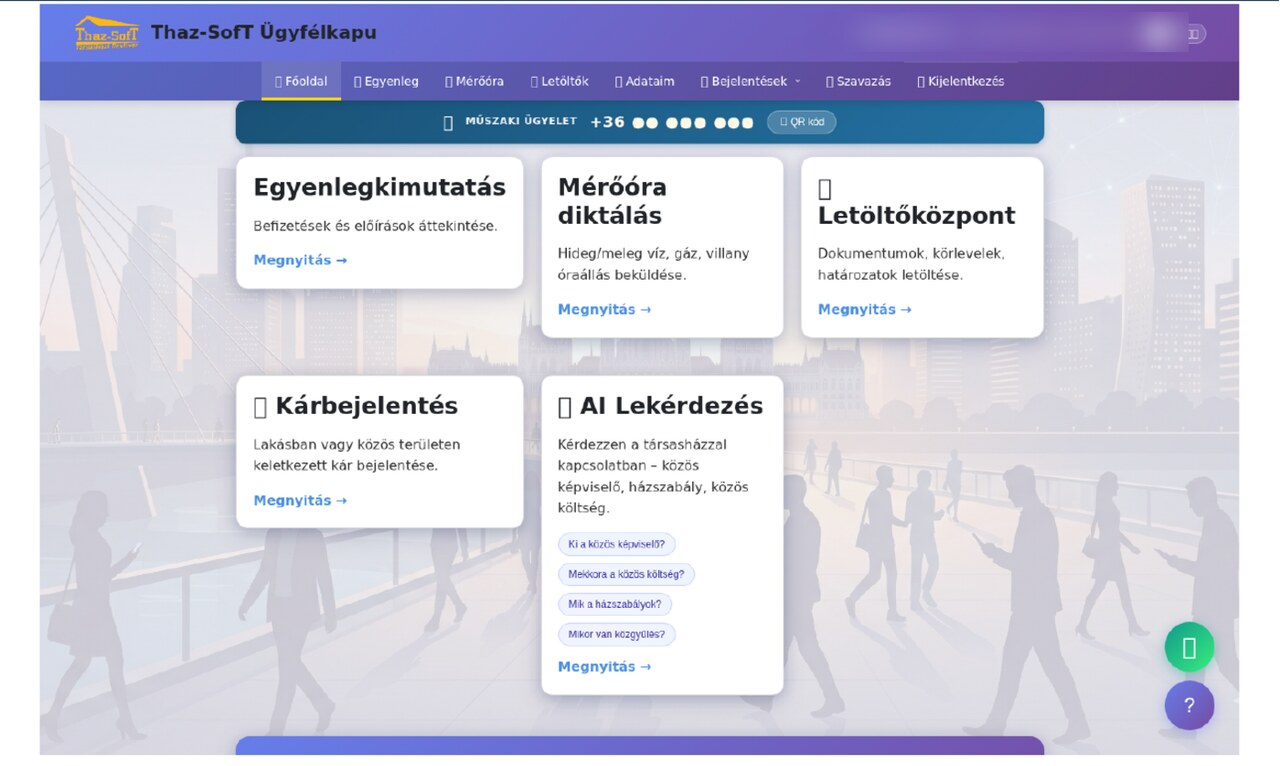
Task: Click the Egyenlegkimutatás card heading
Action: pos(380,187)
